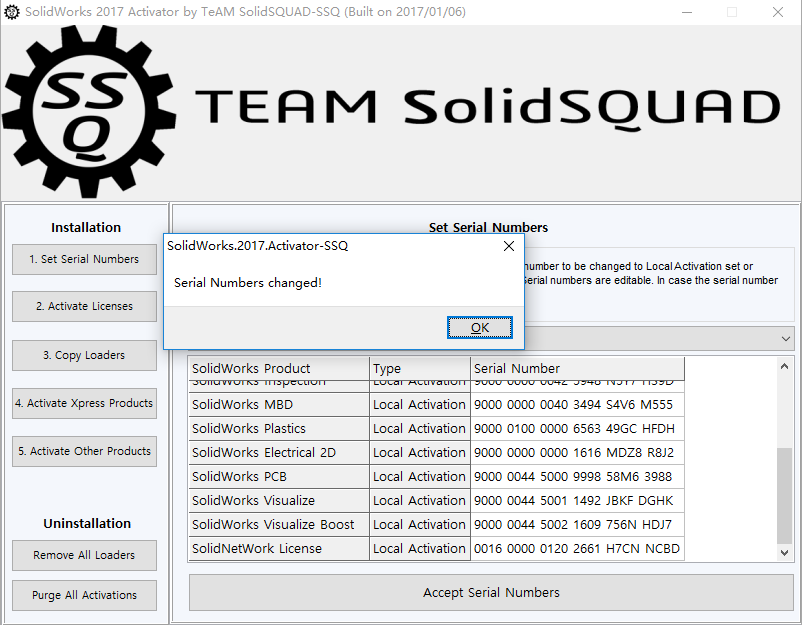This screenshot has height=625, width=802.
Task: Close the SolidWorks.2017.Activator-SSQ message dialog
Action: (508, 246)
